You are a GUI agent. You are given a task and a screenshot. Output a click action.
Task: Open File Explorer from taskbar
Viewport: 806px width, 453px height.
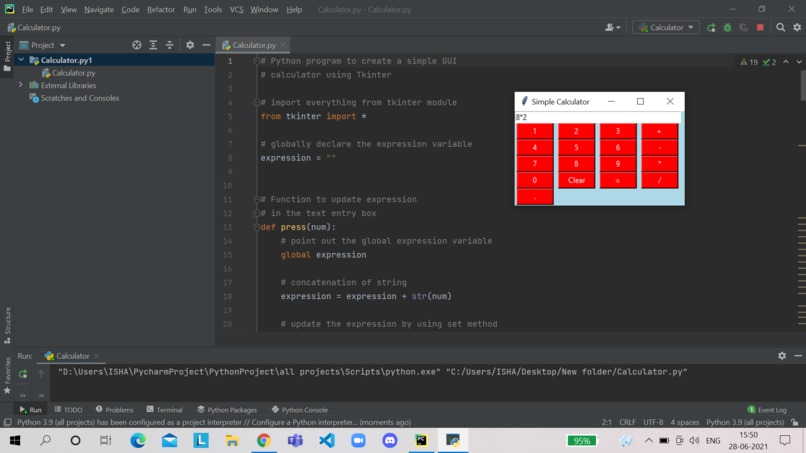(x=232, y=441)
